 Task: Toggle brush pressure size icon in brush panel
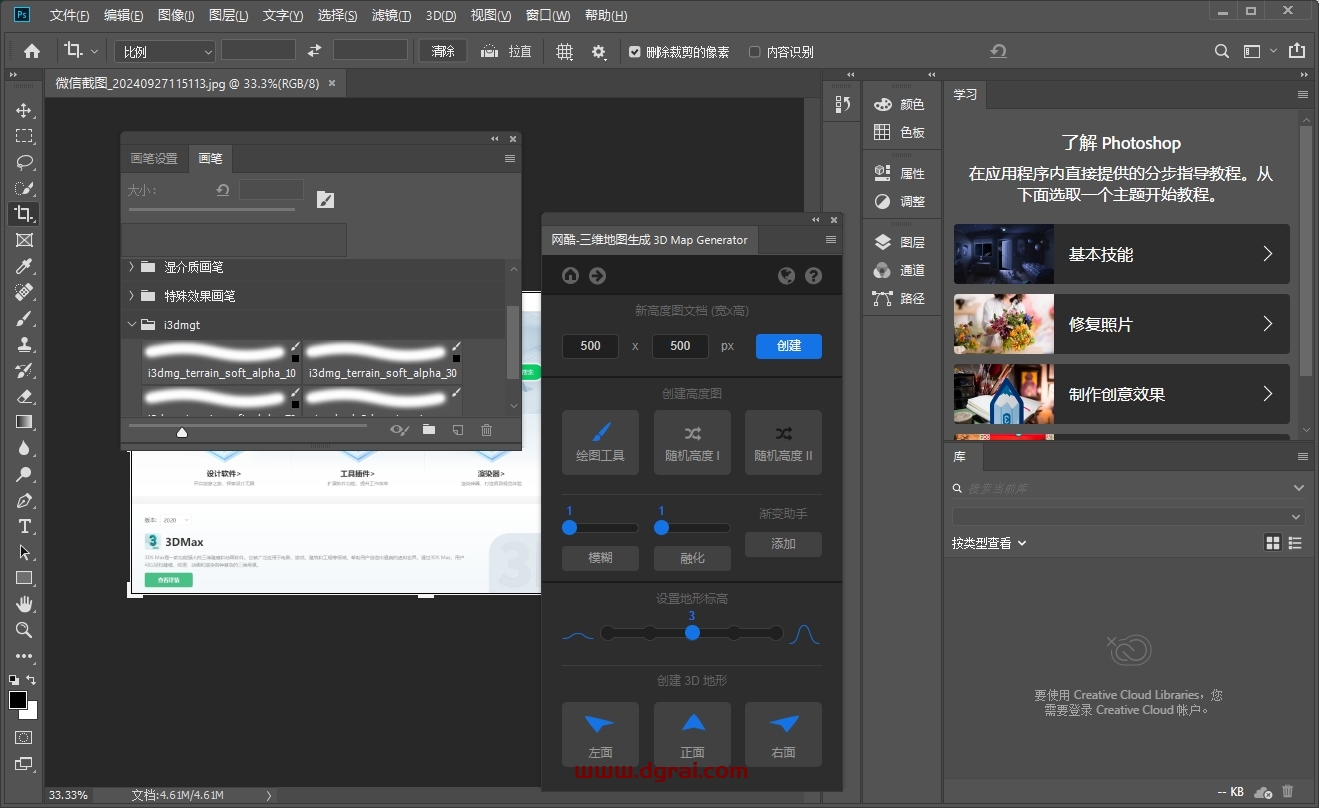pyautogui.click(x=325, y=200)
